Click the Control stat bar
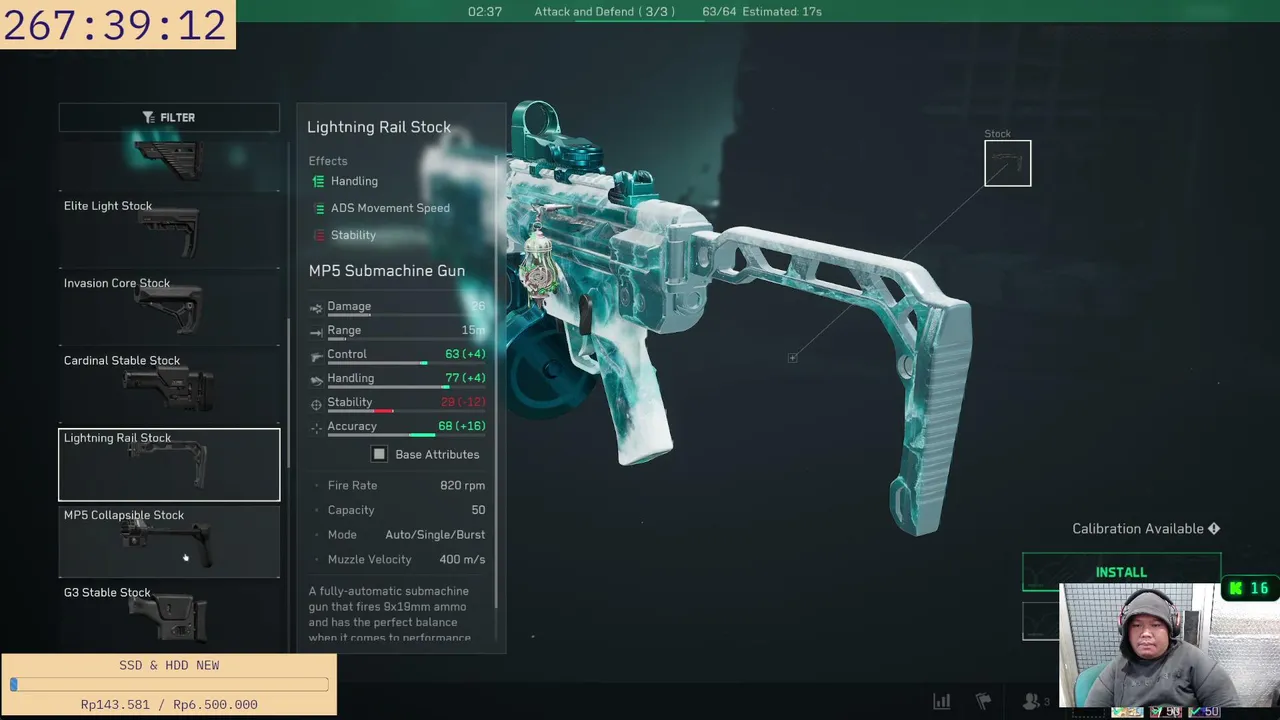 (x=406, y=363)
